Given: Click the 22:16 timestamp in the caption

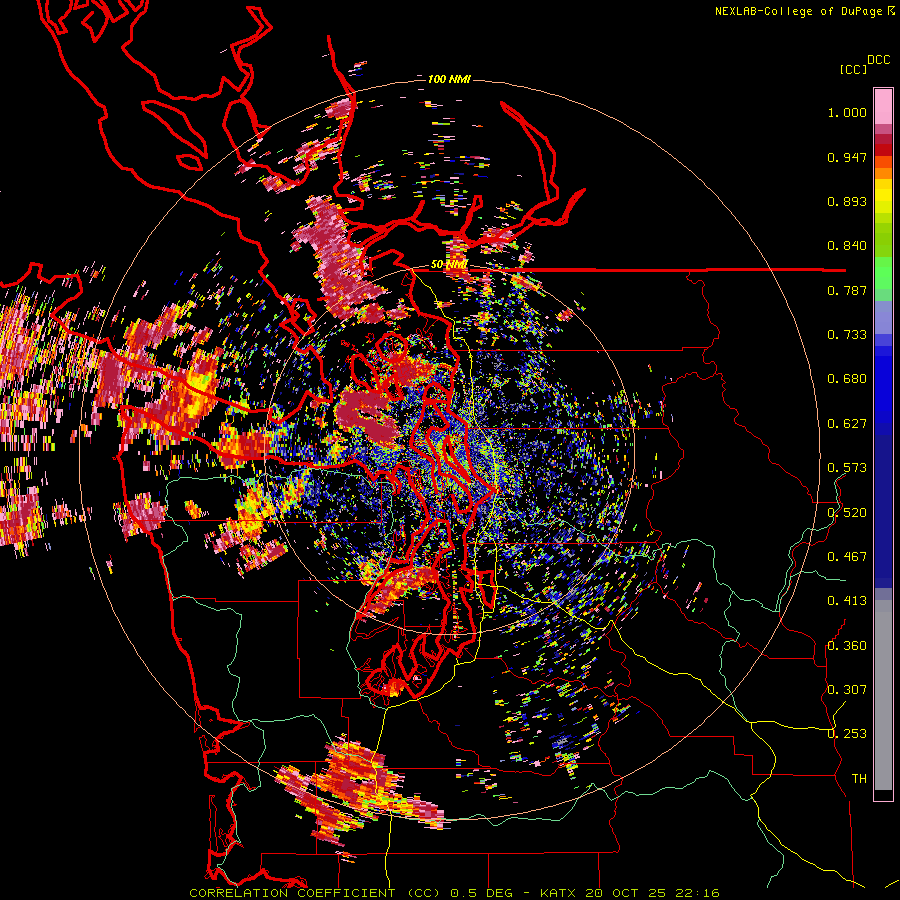Looking at the screenshot, I should coord(697,893).
